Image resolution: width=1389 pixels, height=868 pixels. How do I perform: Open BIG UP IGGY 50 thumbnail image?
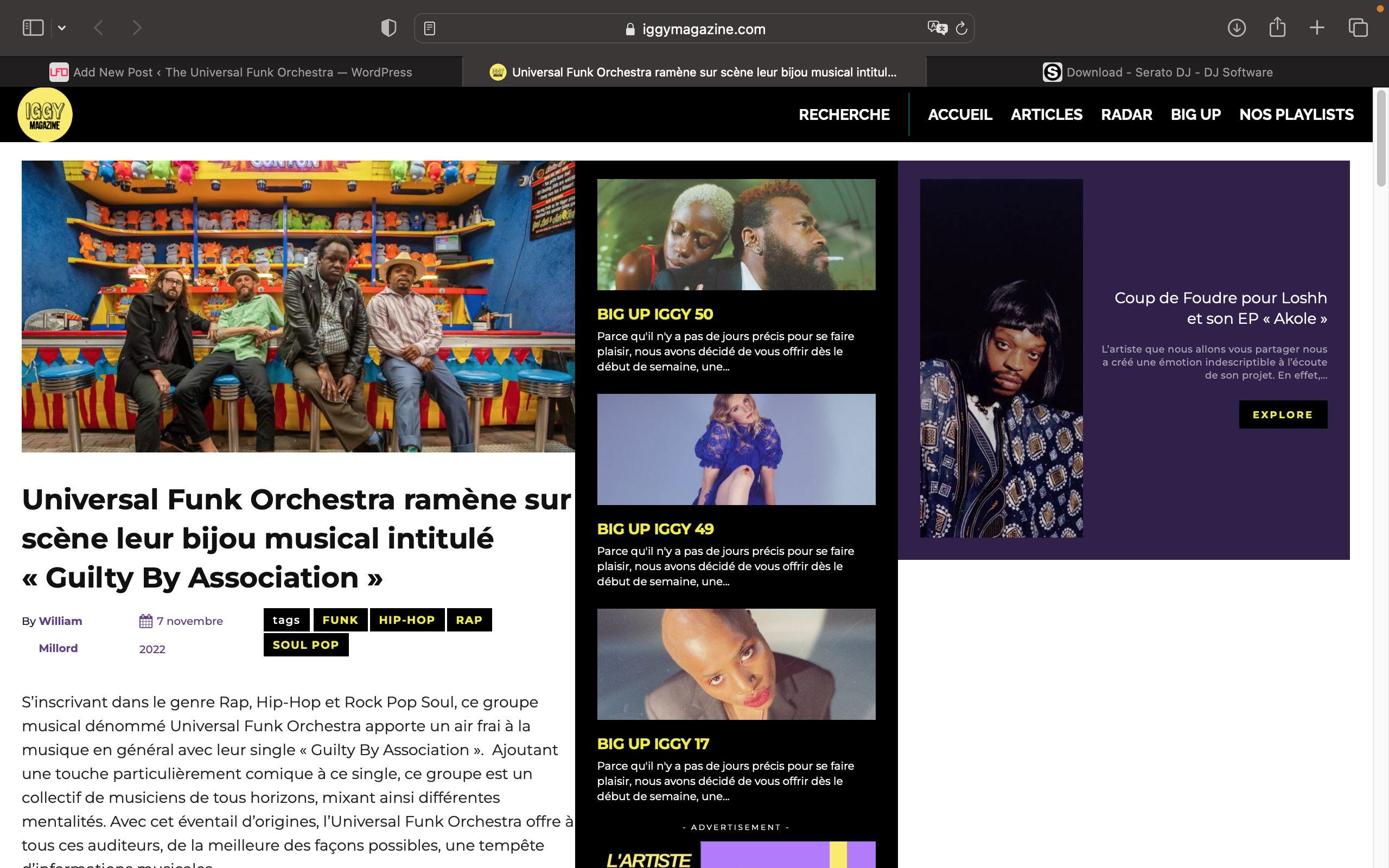736,234
